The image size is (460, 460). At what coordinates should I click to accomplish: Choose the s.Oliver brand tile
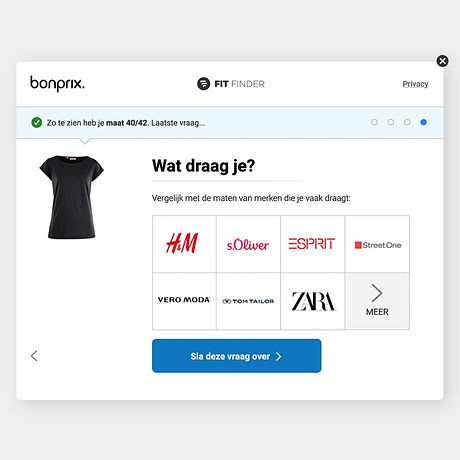point(248,244)
